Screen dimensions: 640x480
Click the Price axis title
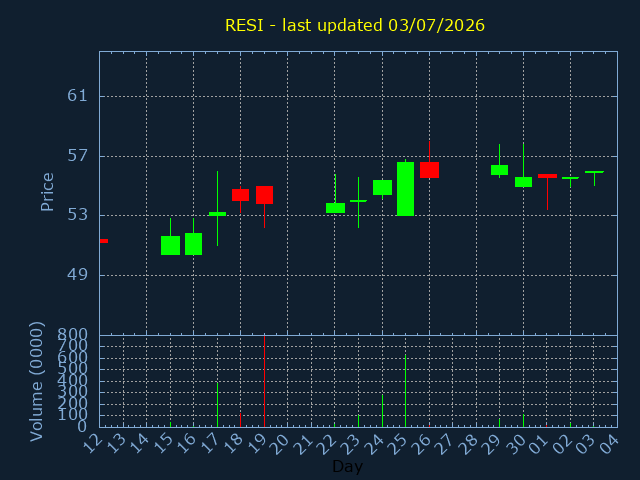[x=47, y=192]
